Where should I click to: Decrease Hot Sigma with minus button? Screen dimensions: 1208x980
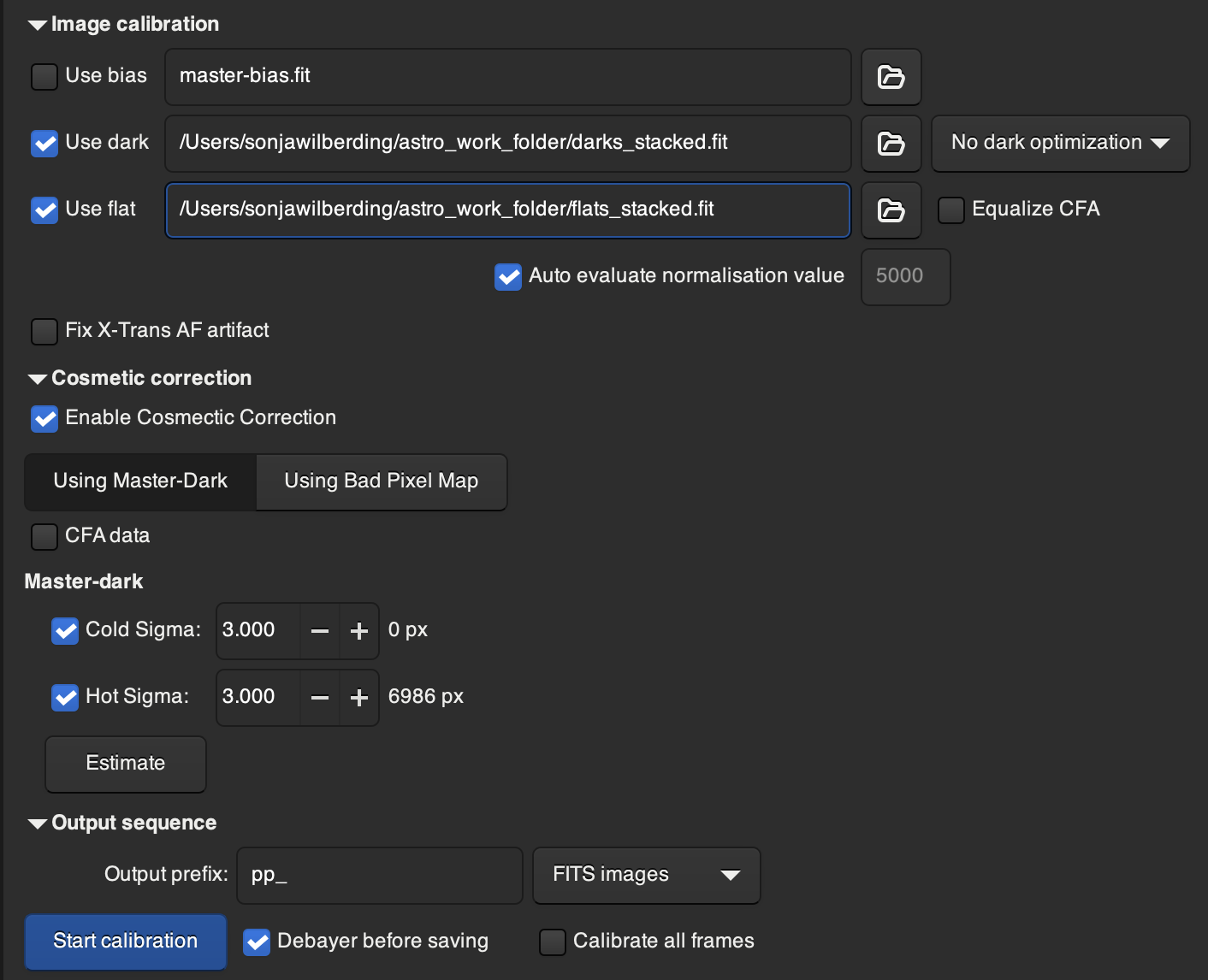coord(320,698)
